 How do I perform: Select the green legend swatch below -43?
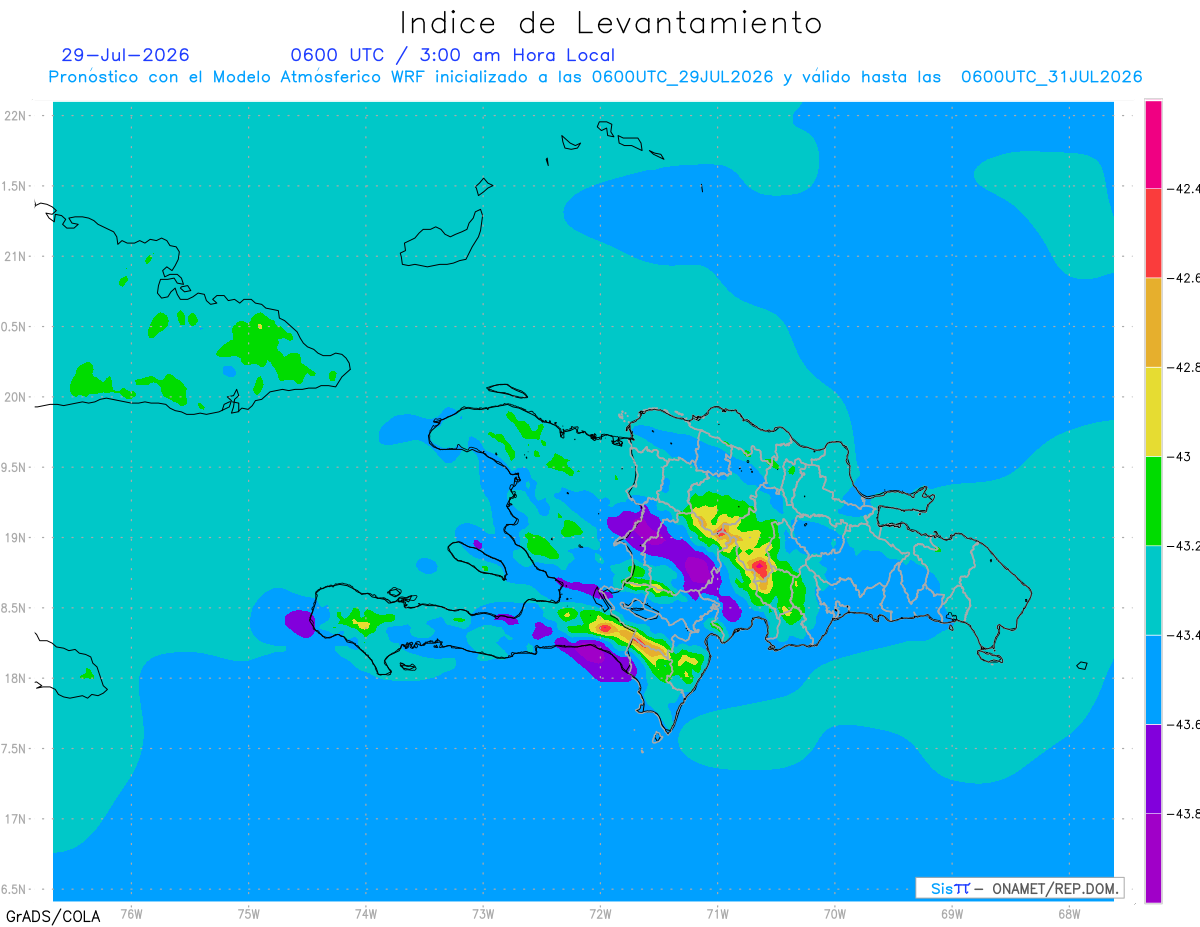tap(1153, 500)
